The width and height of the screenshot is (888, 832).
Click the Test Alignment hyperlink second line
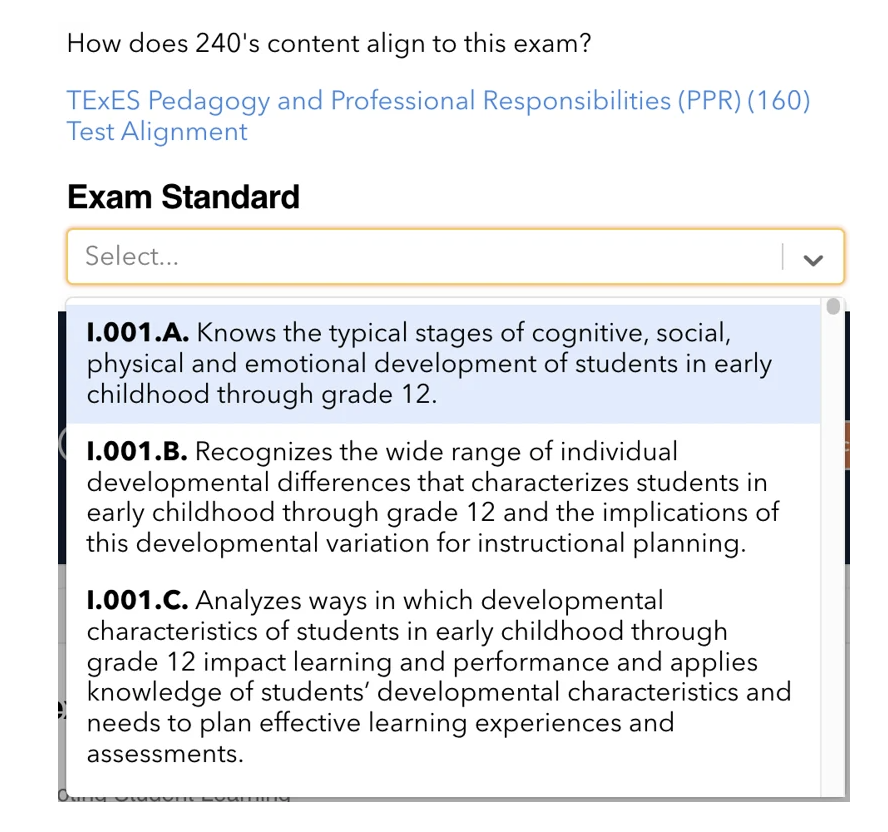(x=156, y=132)
